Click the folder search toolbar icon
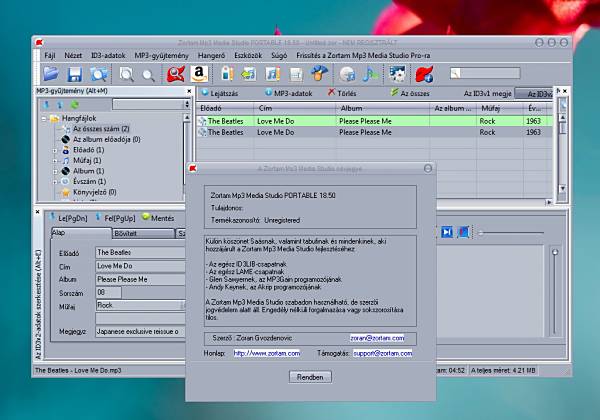The width and height of the screenshot is (600, 420). (98, 73)
